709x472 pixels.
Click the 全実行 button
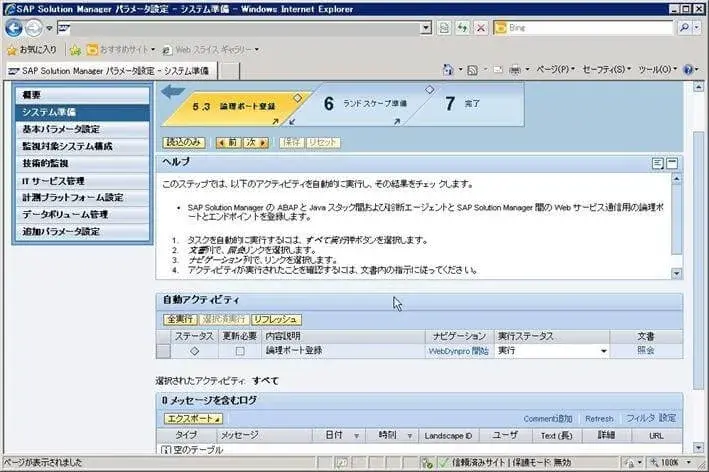click(x=180, y=320)
